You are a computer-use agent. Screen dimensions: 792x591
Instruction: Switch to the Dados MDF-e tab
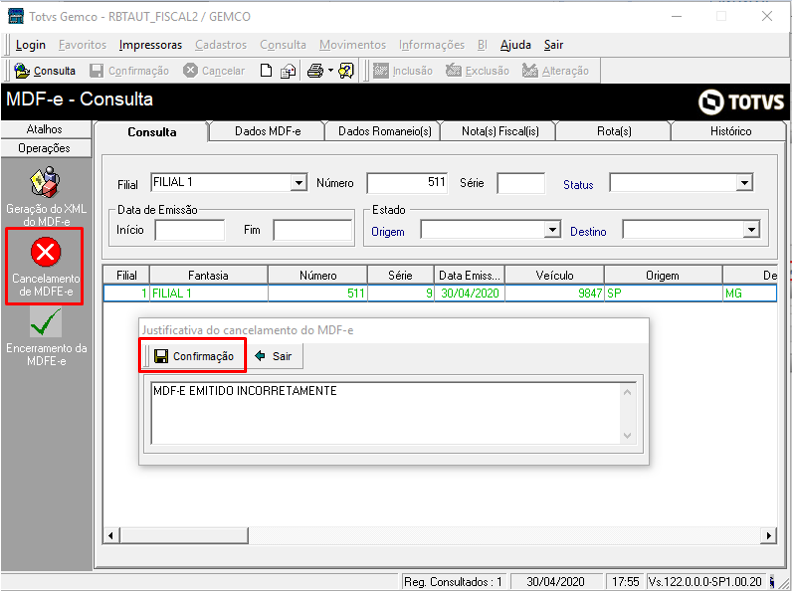point(268,131)
